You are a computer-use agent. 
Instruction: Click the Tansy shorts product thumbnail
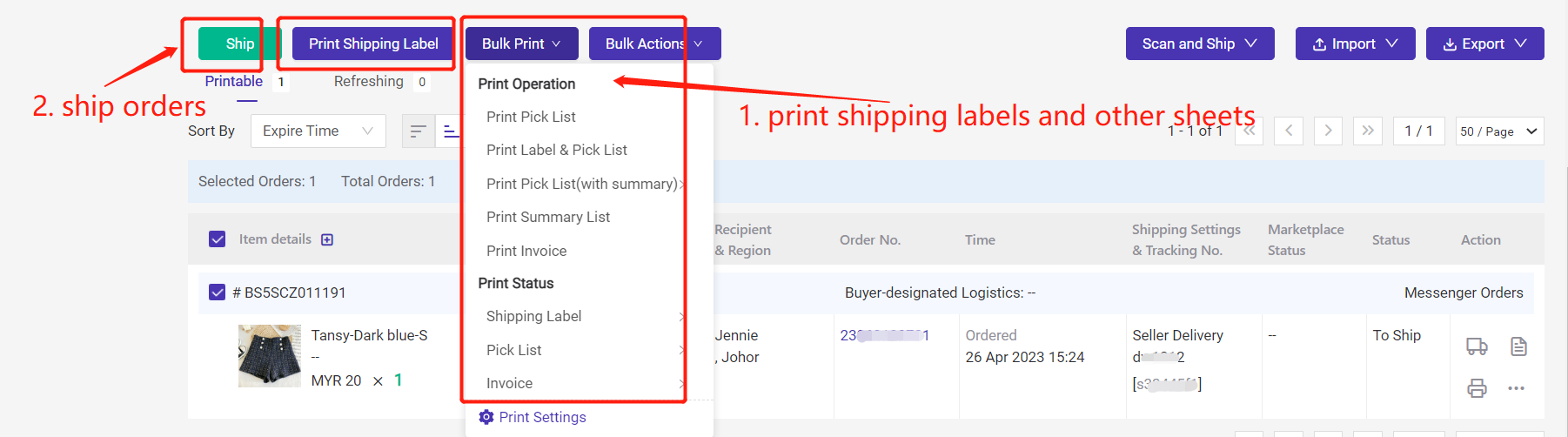click(270, 356)
